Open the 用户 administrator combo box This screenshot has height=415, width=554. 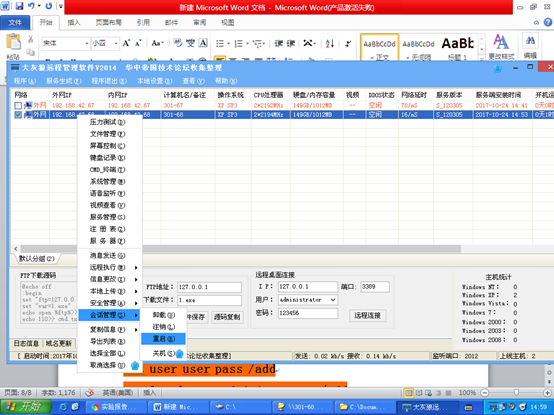(x=308, y=300)
